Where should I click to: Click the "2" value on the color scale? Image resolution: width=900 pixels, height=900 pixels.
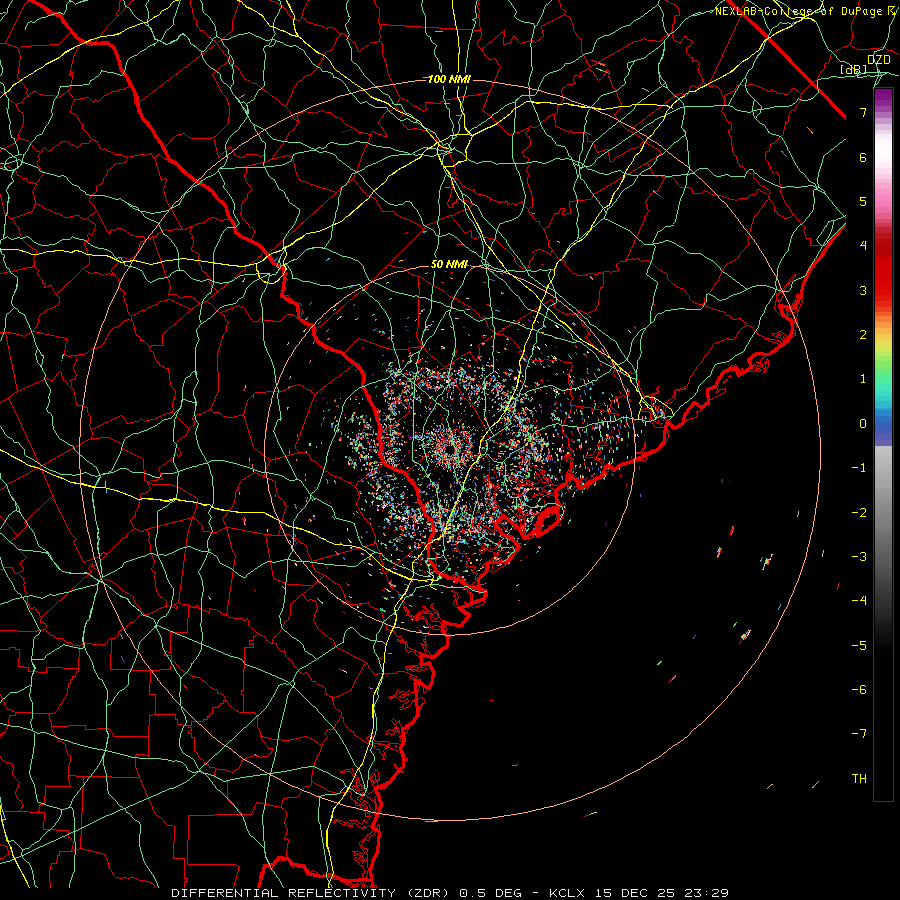(x=863, y=335)
